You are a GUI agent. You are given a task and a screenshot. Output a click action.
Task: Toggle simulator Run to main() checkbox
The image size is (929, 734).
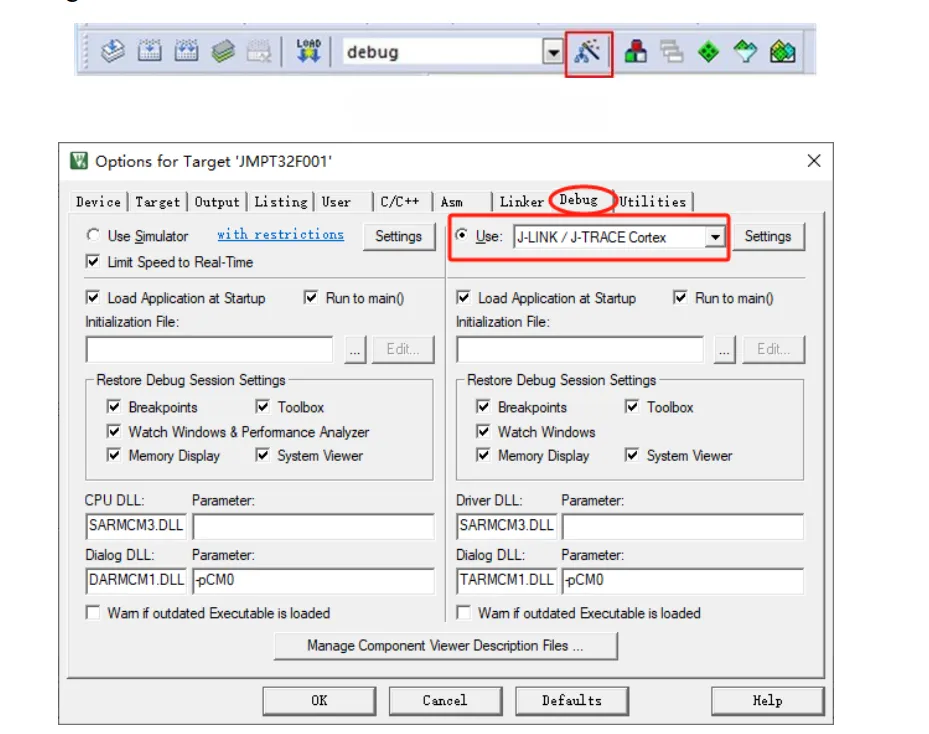pos(311,297)
